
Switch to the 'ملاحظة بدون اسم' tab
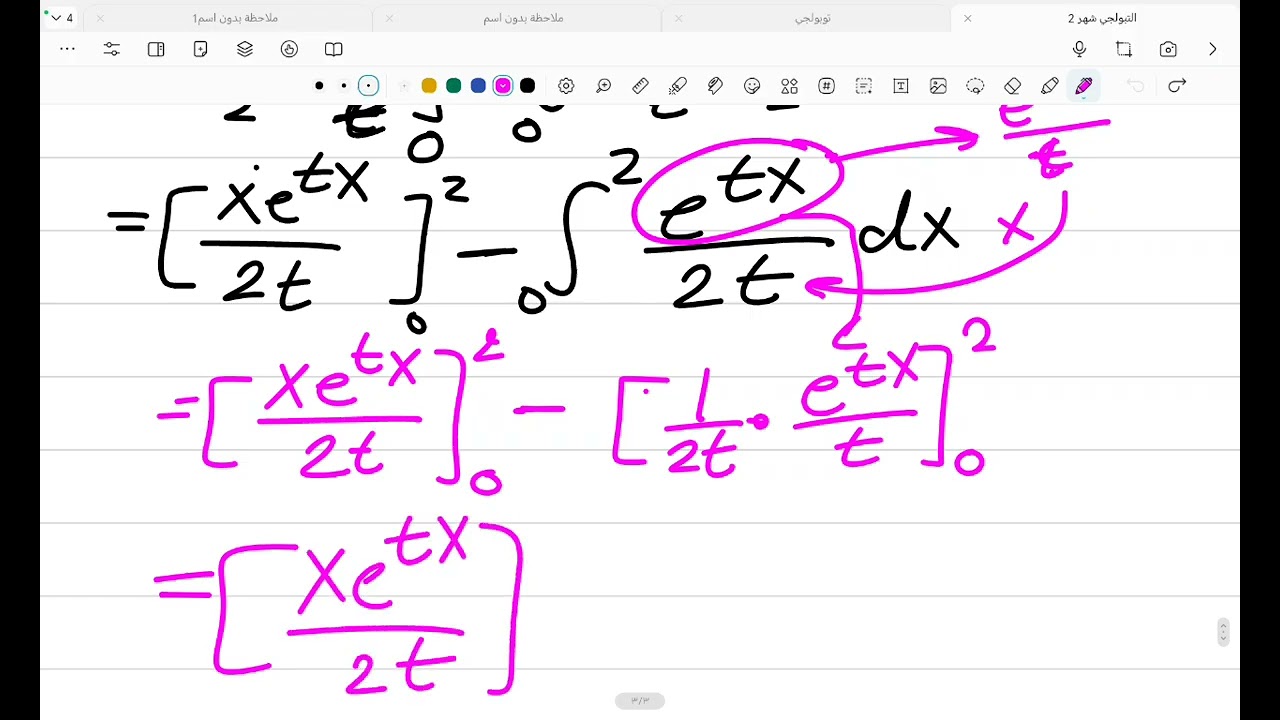pos(523,18)
